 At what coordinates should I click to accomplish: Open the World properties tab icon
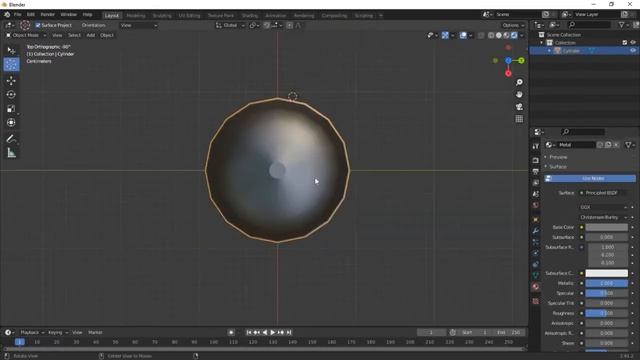pos(536,205)
